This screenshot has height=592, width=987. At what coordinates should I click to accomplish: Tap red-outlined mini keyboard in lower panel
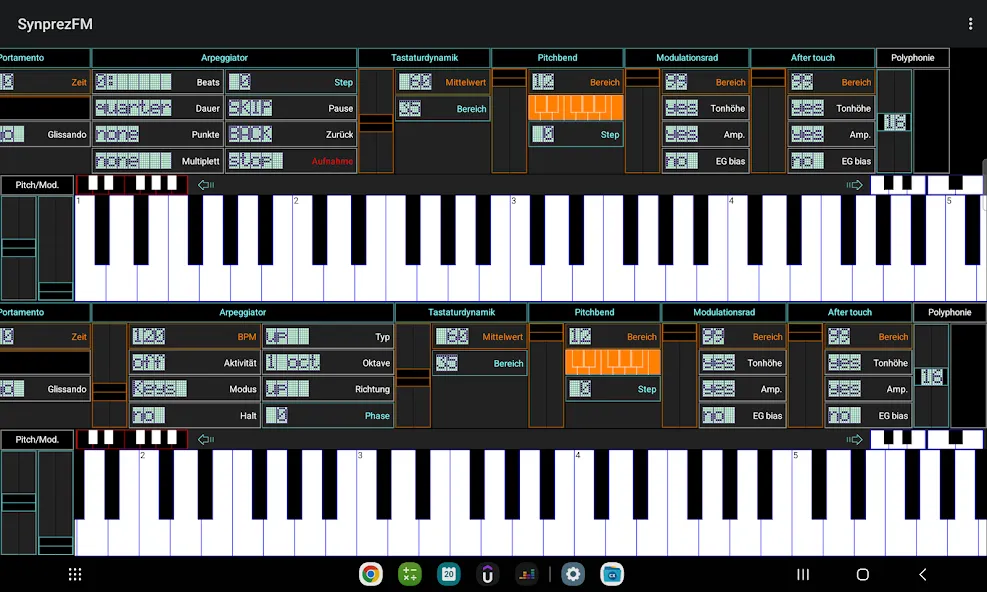click(x=132, y=439)
